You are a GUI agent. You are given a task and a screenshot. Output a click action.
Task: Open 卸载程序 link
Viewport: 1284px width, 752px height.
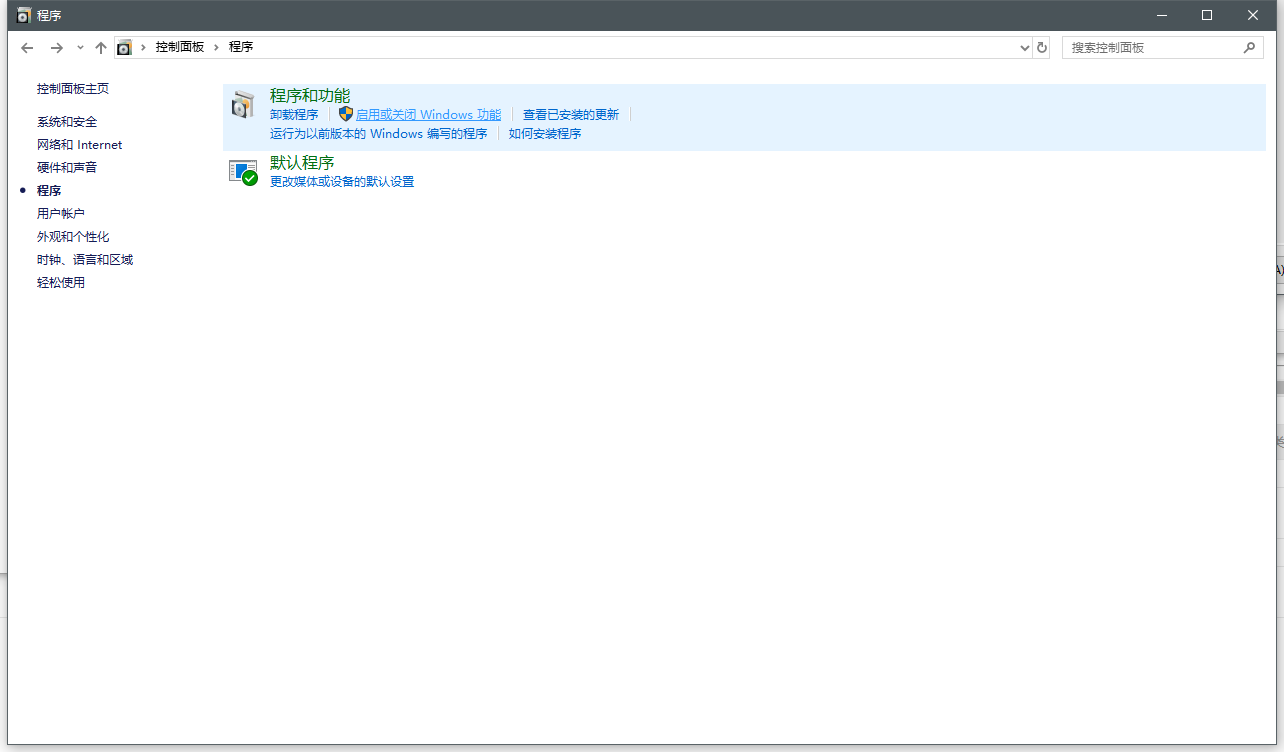(x=294, y=115)
